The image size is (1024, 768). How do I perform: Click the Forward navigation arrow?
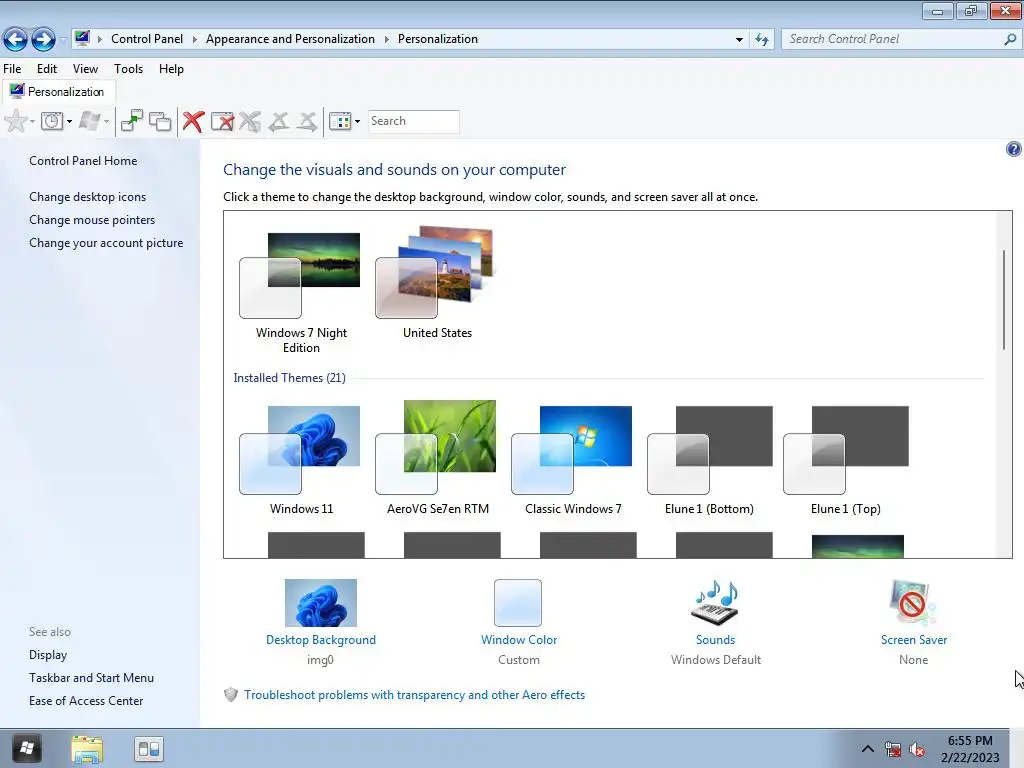click(43, 39)
